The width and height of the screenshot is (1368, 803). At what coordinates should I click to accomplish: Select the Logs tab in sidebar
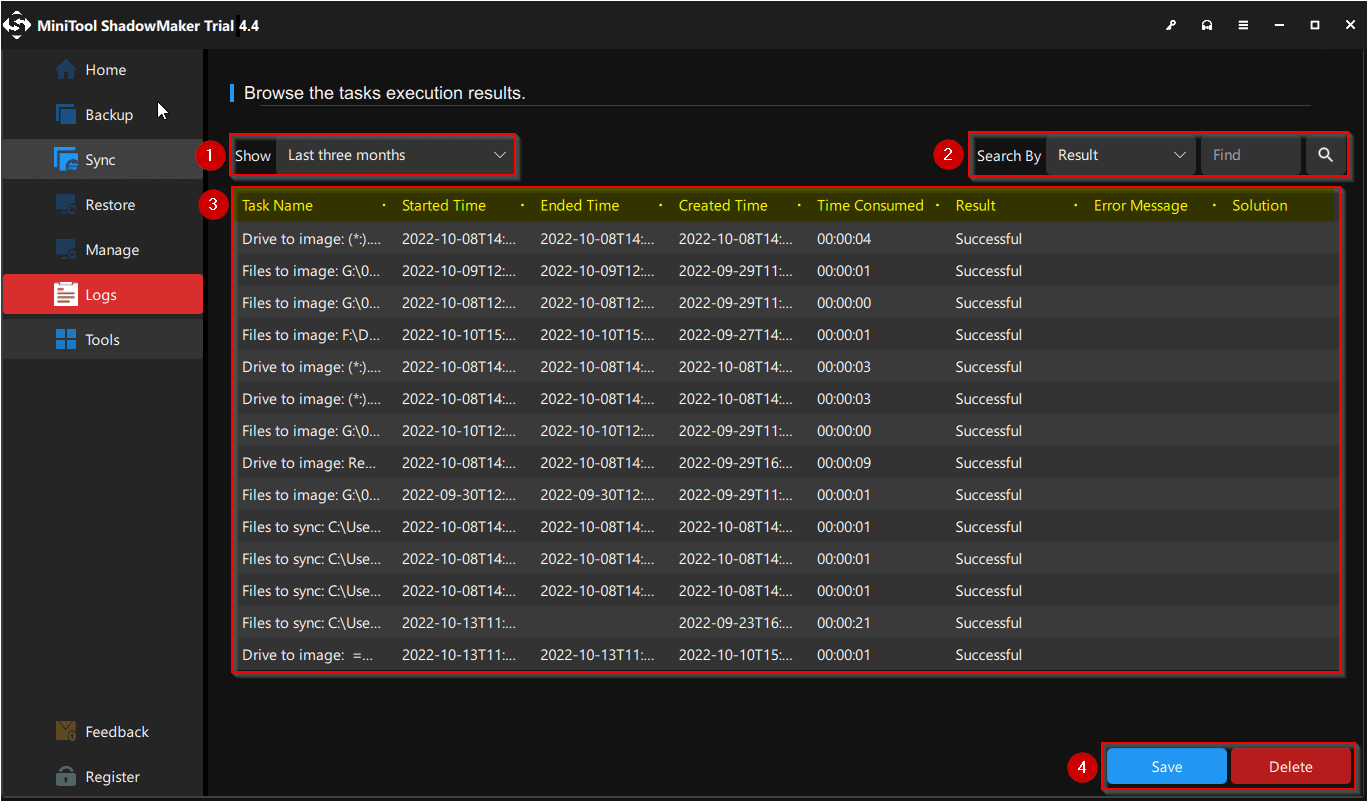(102, 295)
